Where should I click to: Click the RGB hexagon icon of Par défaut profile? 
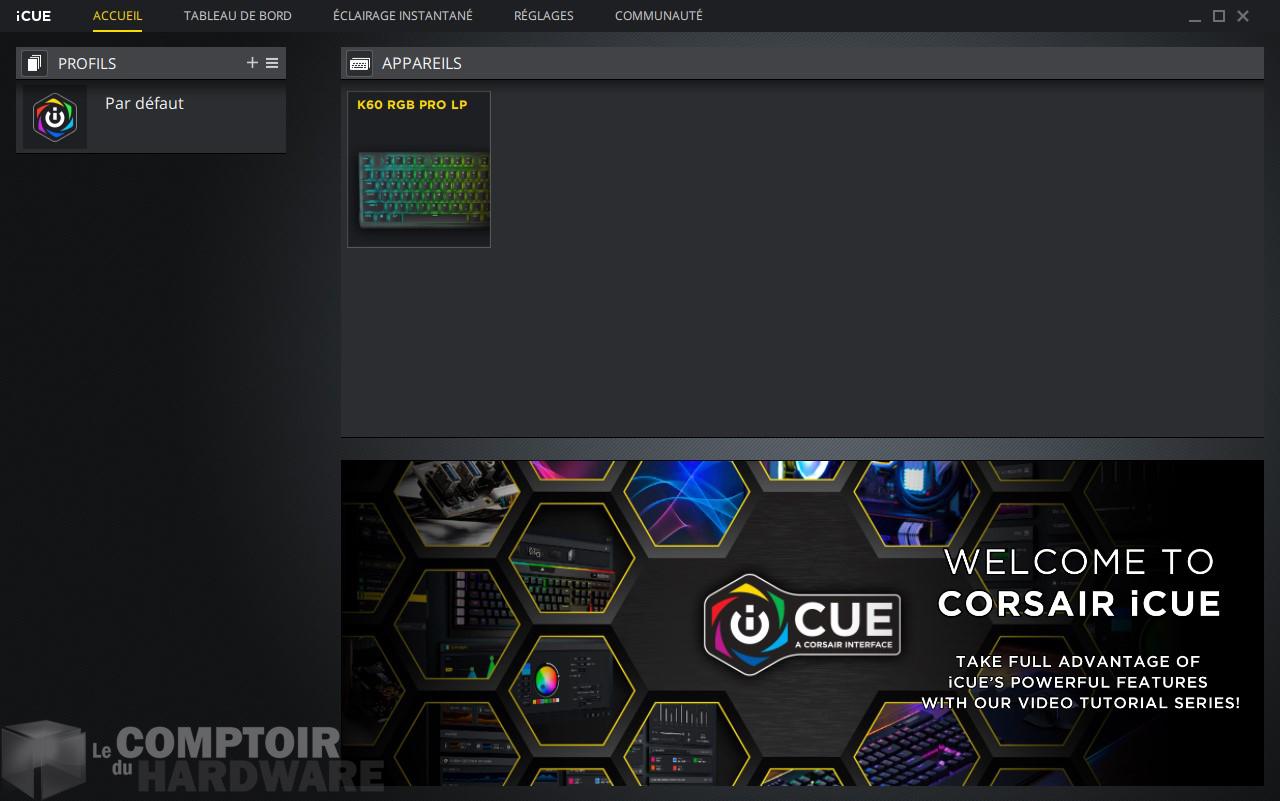[55, 117]
